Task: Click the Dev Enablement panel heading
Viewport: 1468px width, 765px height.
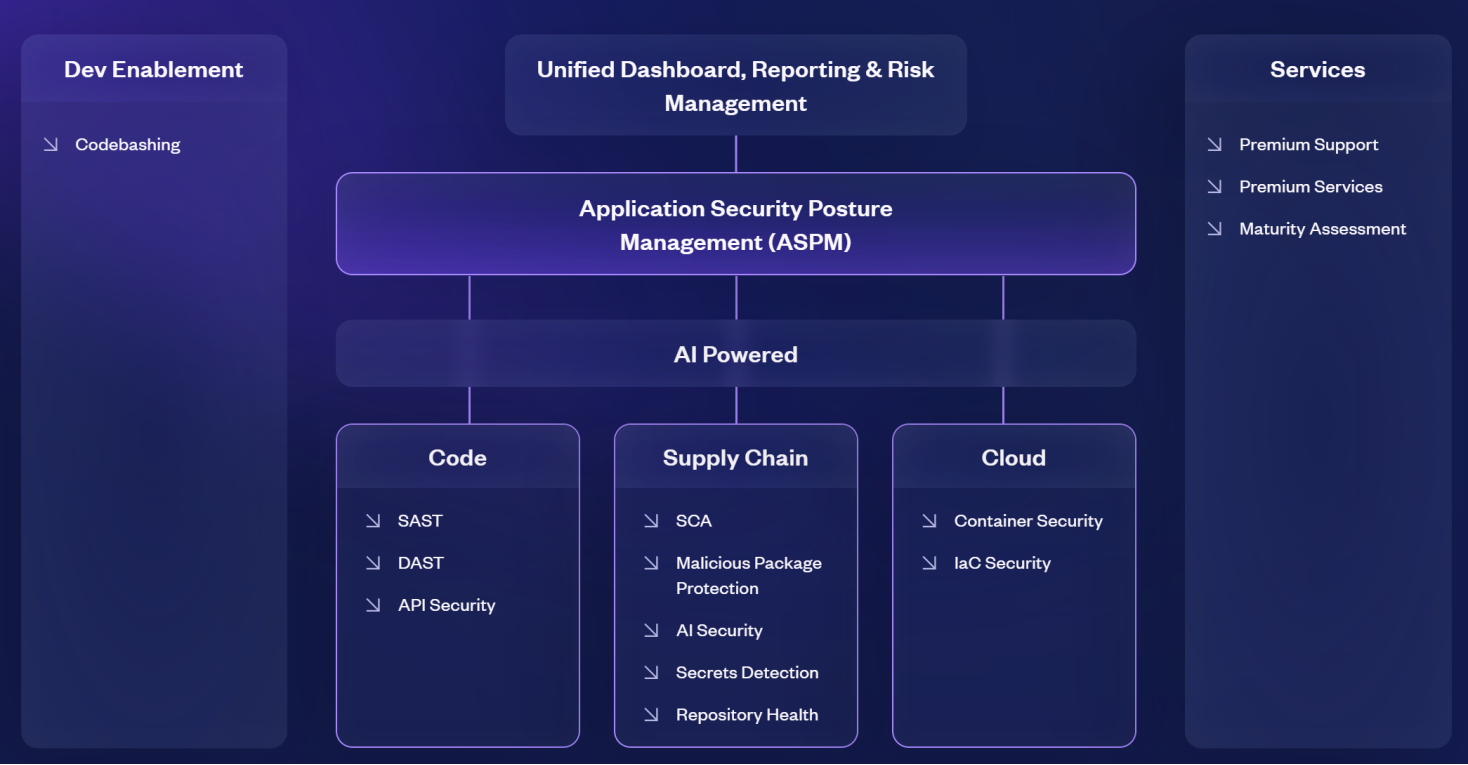Action: (x=154, y=70)
